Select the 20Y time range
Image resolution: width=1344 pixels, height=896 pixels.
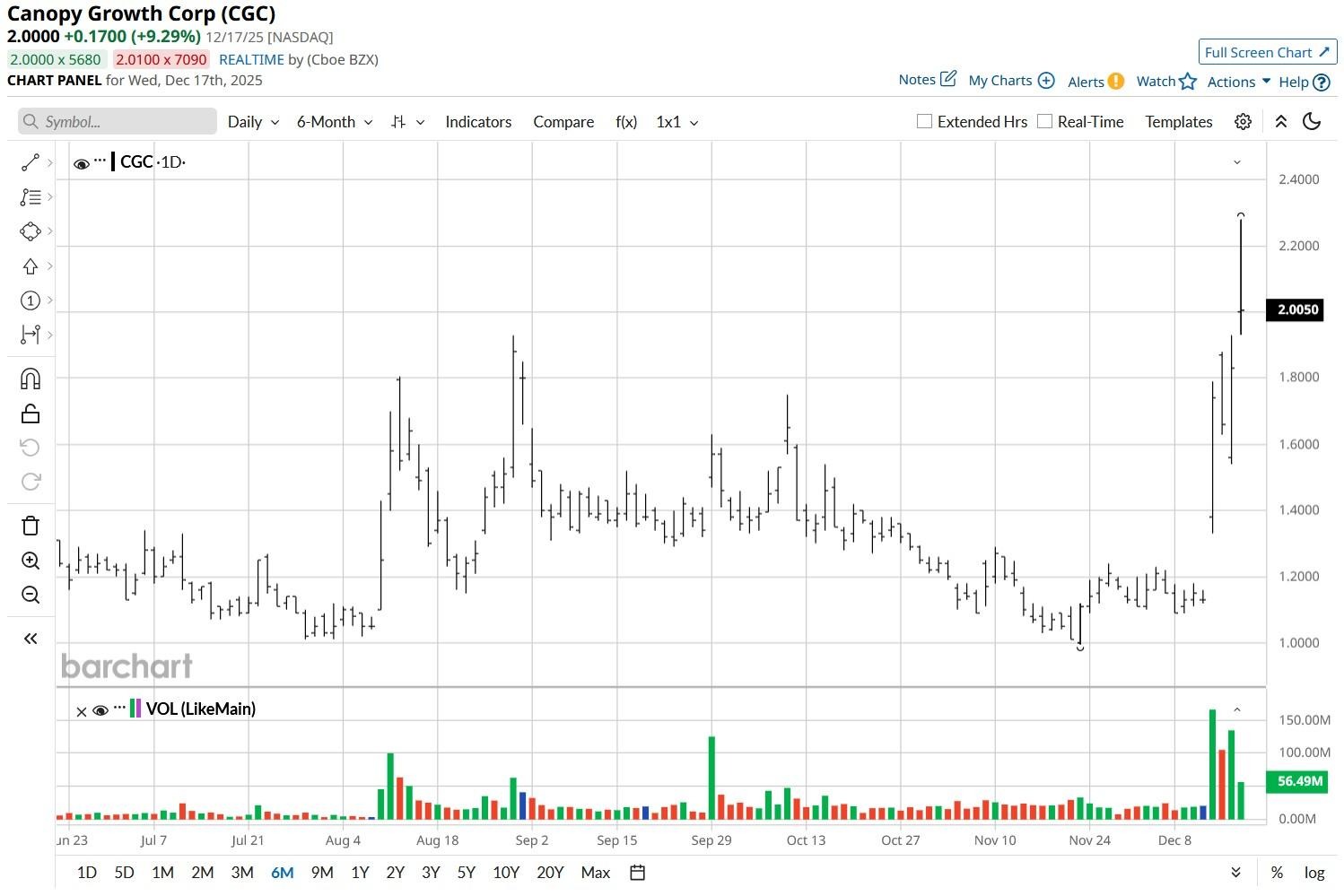tap(550, 873)
